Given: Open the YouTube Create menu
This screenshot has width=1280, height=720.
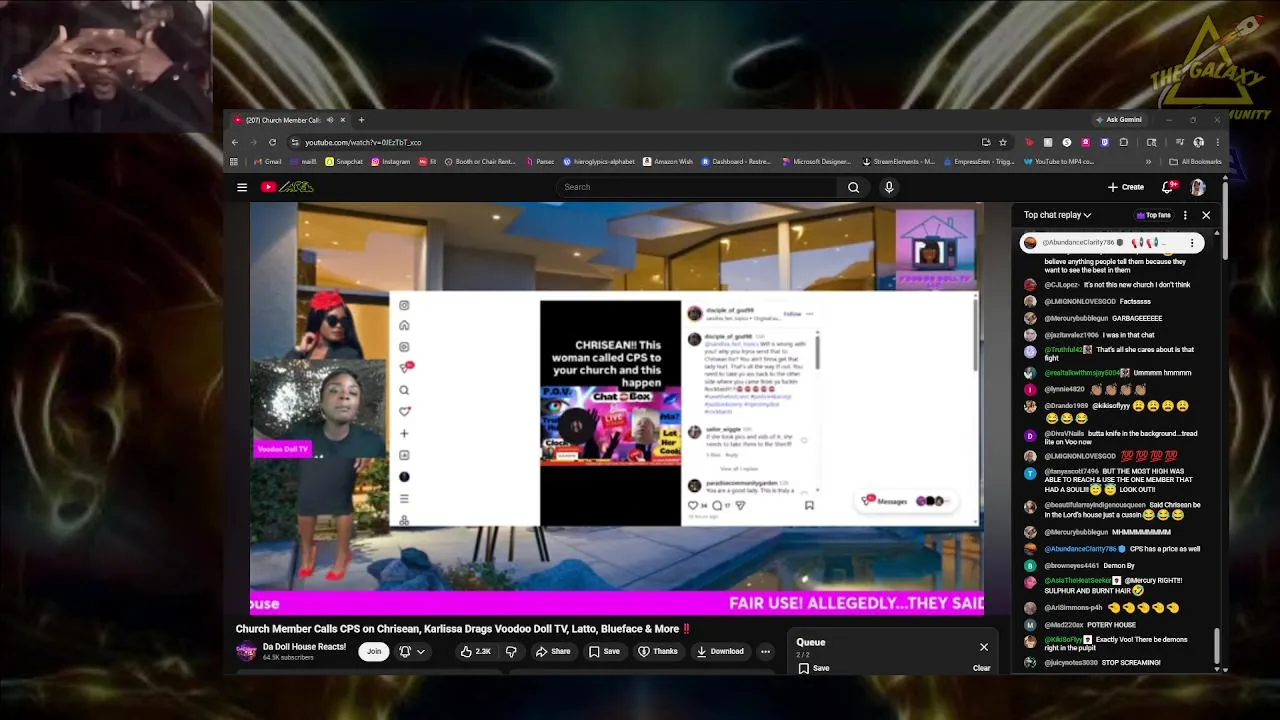Looking at the screenshot, I should (1126, 187).
